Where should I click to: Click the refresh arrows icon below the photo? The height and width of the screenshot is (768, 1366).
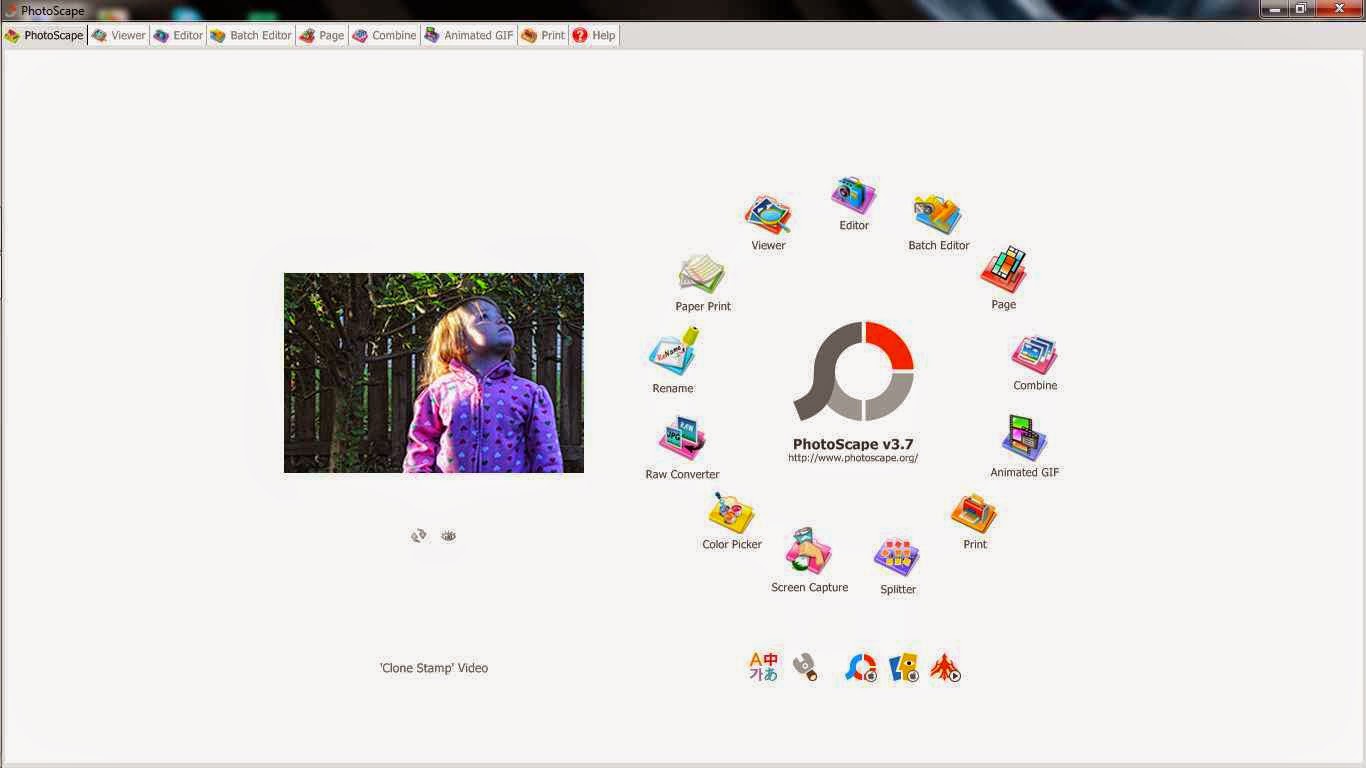pos(419,535)
